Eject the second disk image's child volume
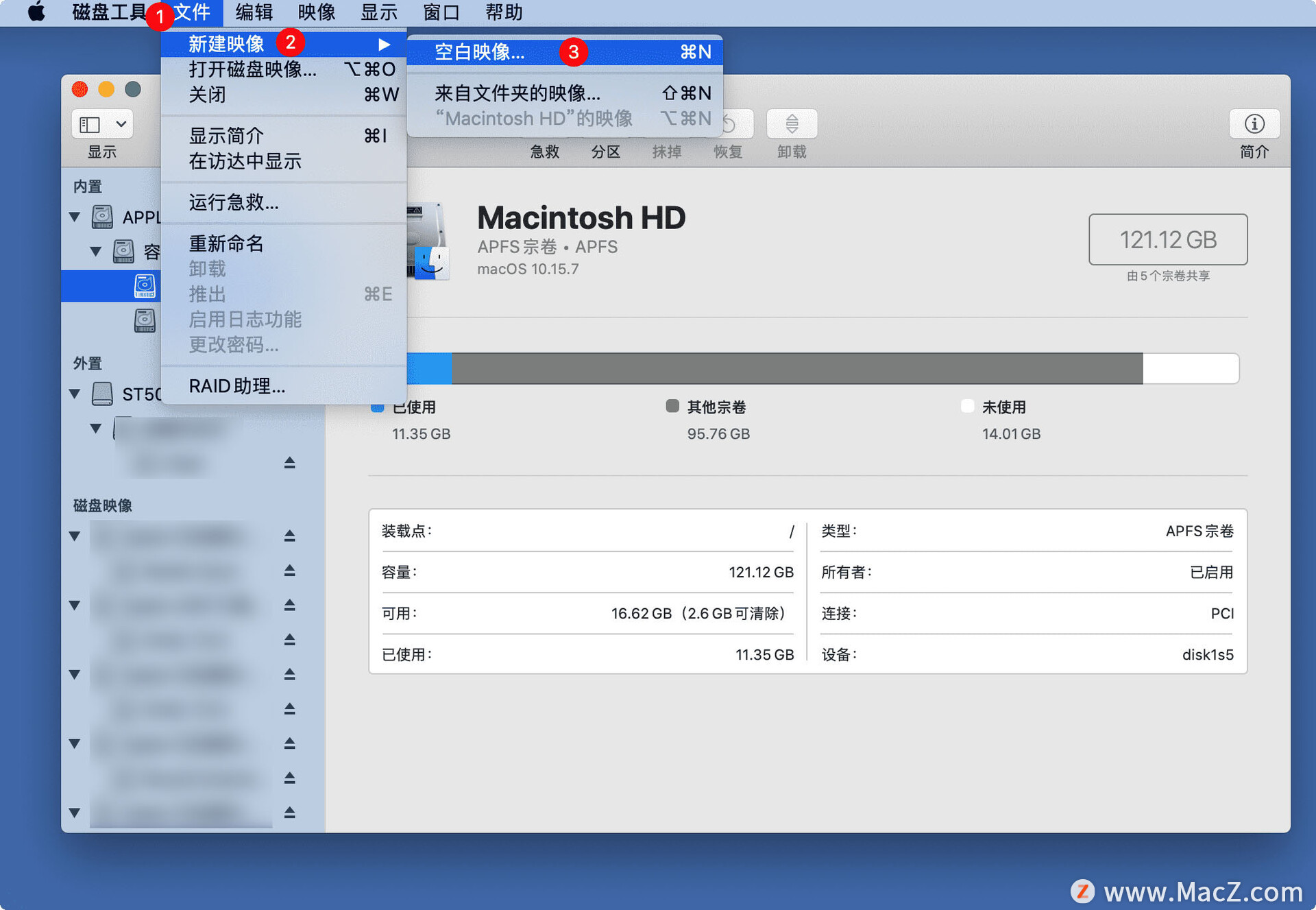The height and width of the screenshot is (910, 1316). point(290,639)
